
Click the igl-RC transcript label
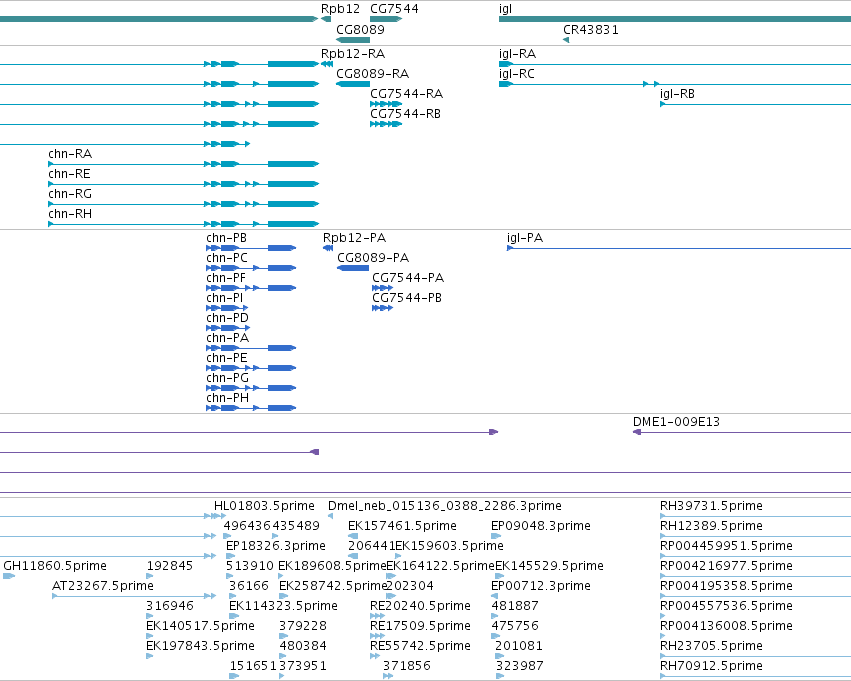pos(517,74)
